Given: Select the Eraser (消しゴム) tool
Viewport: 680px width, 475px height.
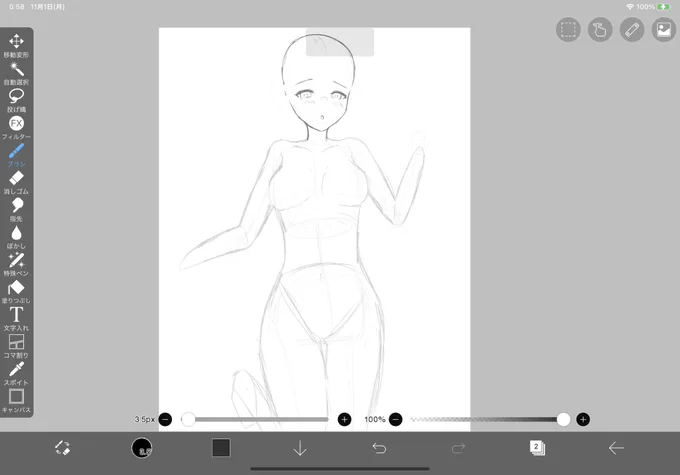Looking at the screenshot, I should (16, 182).
